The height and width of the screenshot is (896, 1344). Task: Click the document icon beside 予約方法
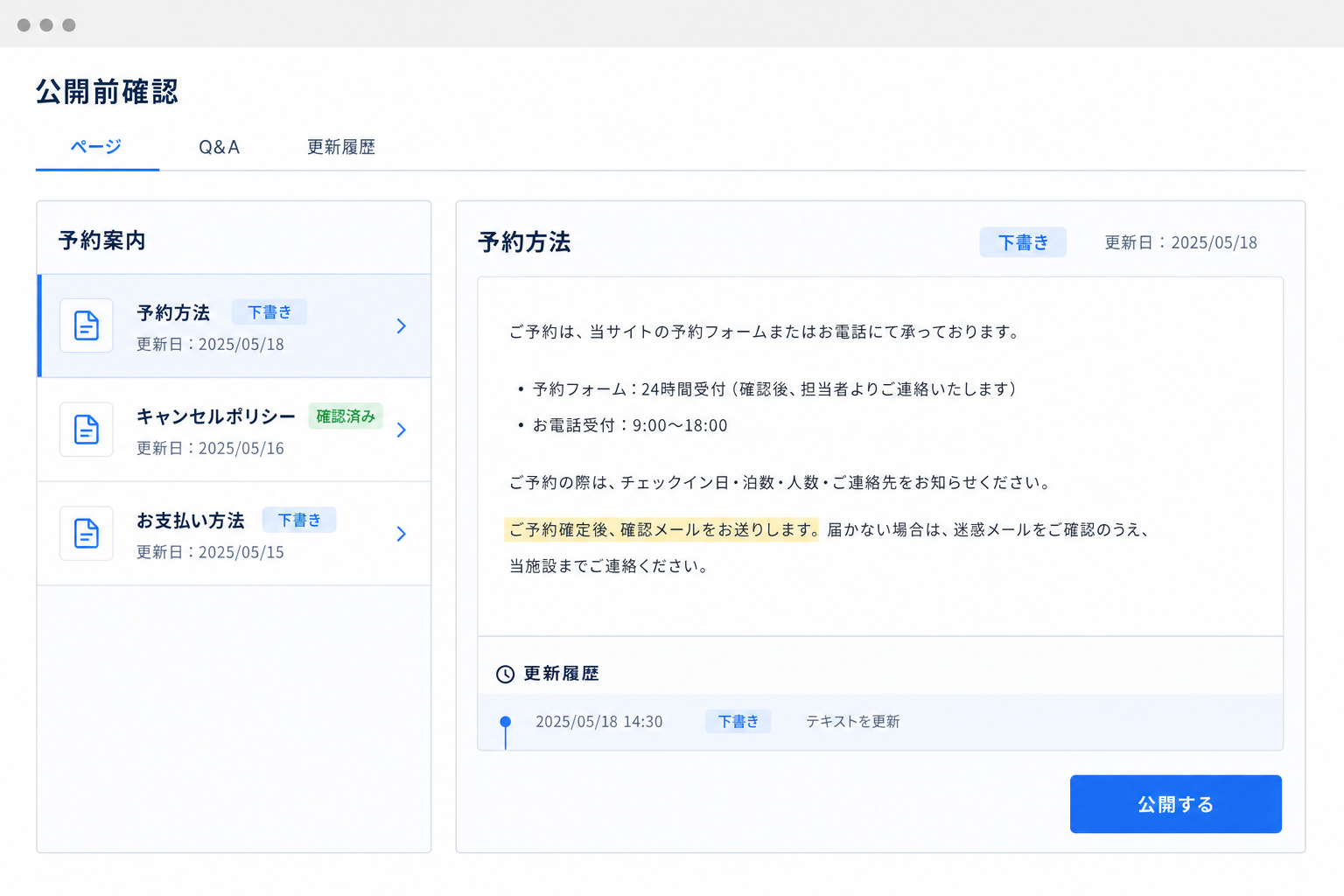pyautogui.click(x=87, y=325)
